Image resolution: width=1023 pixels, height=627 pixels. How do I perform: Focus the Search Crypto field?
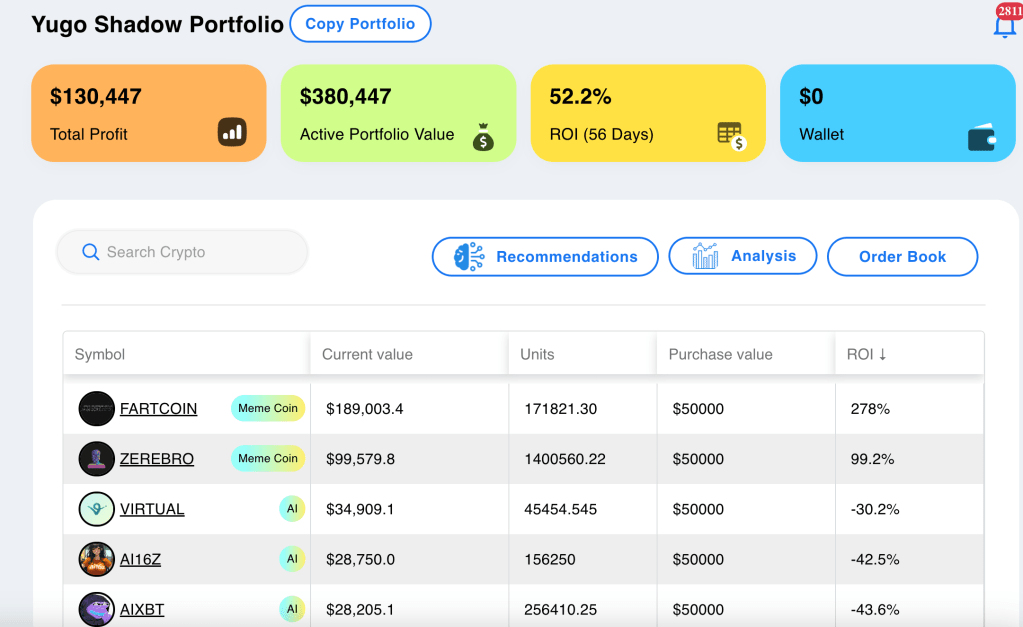[x=182, y=252]
